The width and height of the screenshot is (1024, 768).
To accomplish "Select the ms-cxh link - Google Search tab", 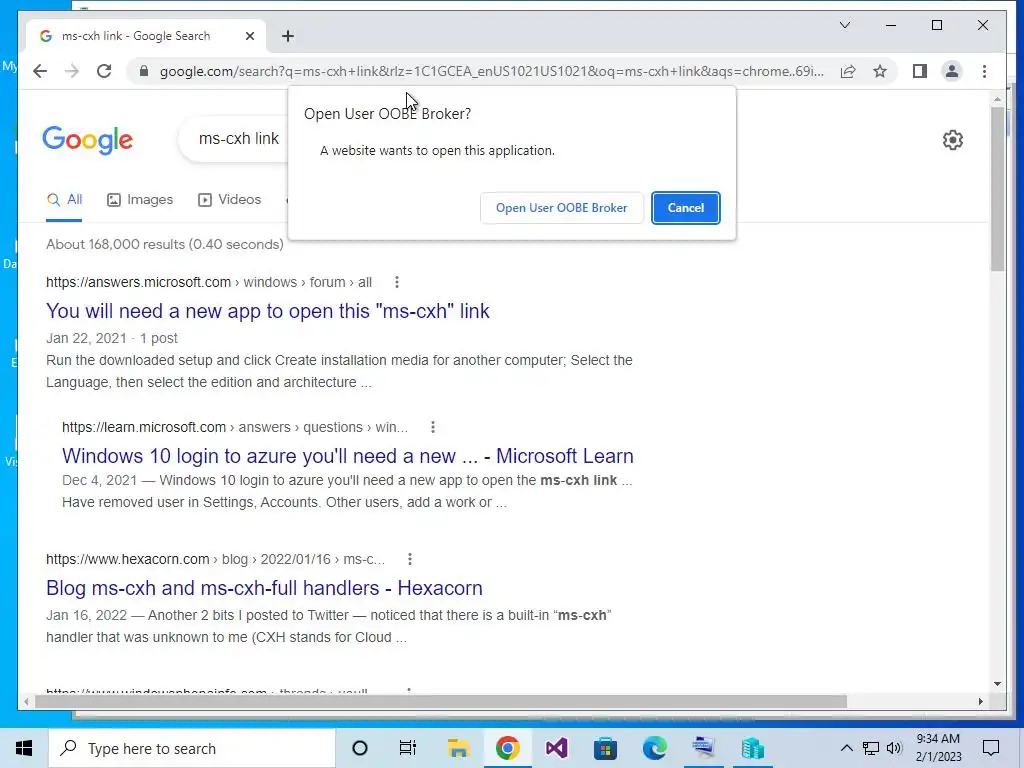I will pyautogui.click(x=146, y=36).
